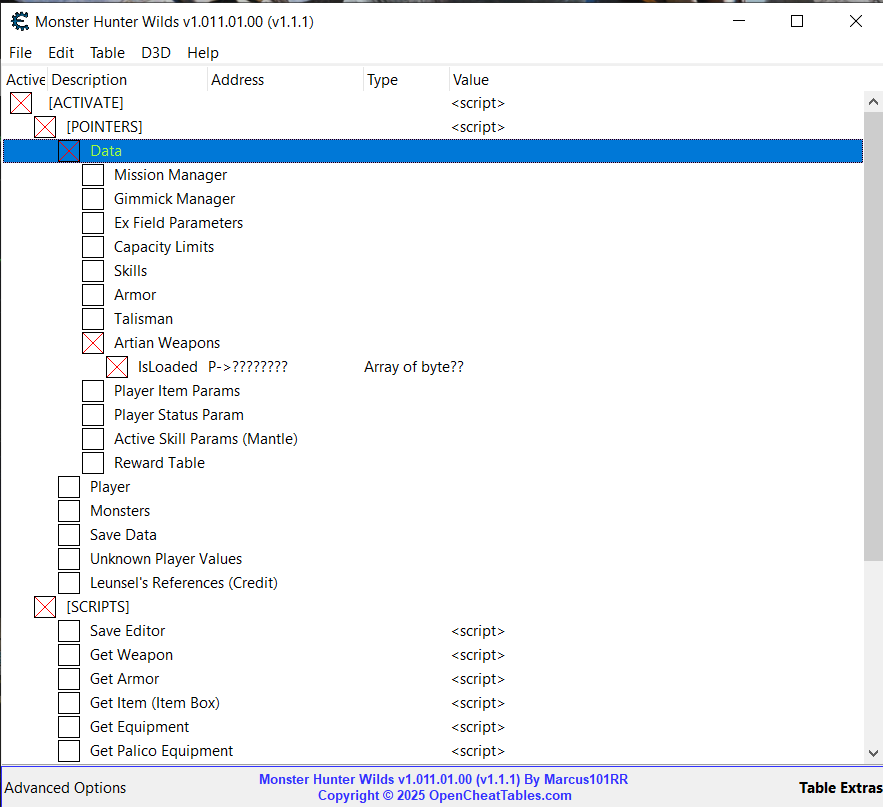Uncheck the [SCRIPTS] group checkbox
Image resolution: width=883 pixels, height=807 pixels.
45,607
